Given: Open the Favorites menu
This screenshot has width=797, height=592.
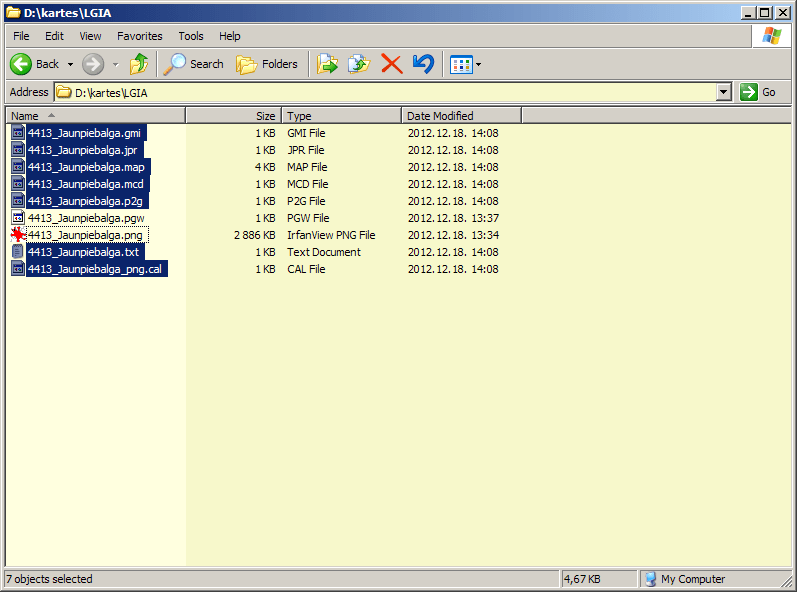Looking at the screenshot, I should pyautogui.click(x=140, y=36).
